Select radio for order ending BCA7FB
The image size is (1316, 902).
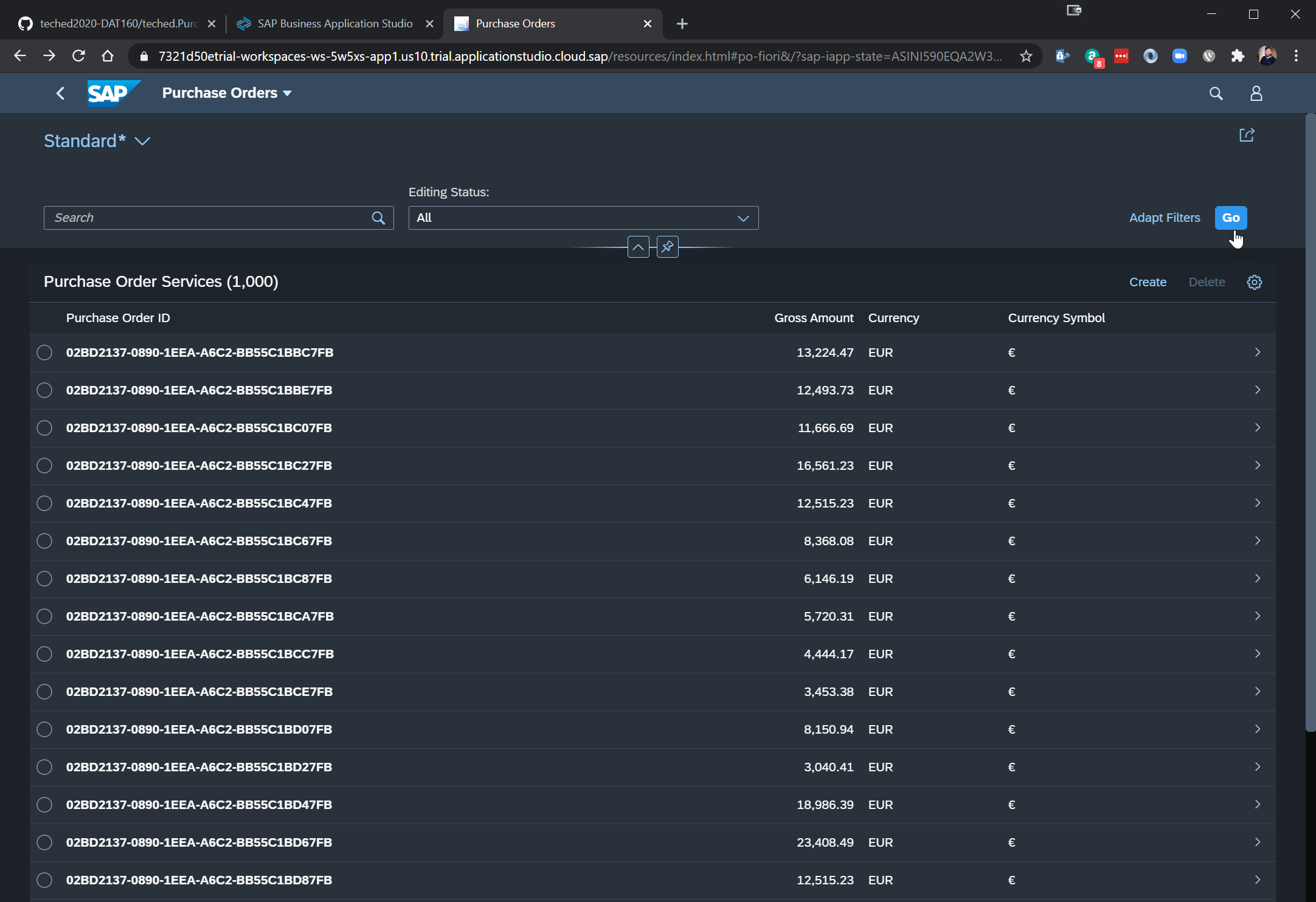pyautogui.click(x=44, y=616)
